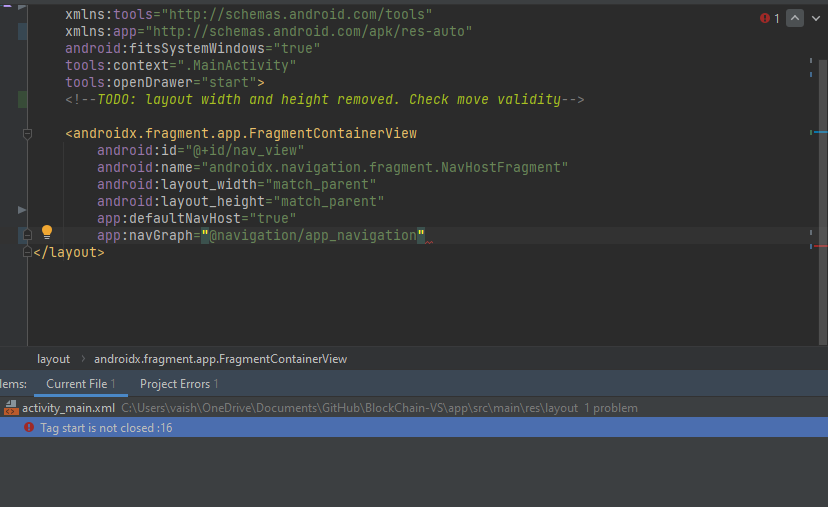Click the red error indicator showing 1

pos(769,18)
